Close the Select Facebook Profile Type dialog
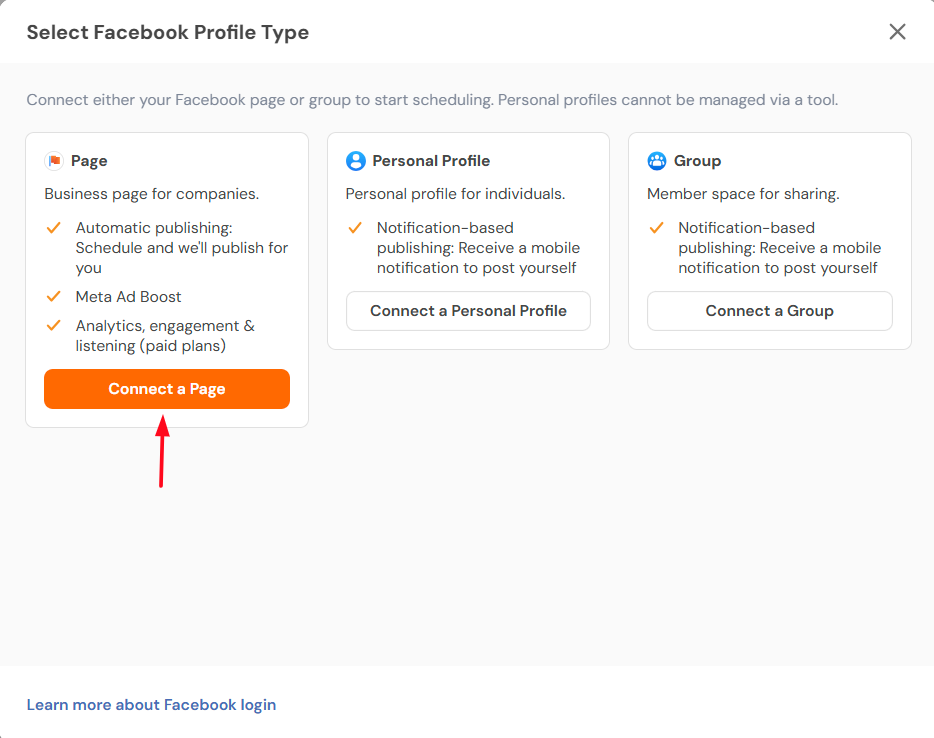The width and height of the screenshot is (934, 738). tap(897, 32)
